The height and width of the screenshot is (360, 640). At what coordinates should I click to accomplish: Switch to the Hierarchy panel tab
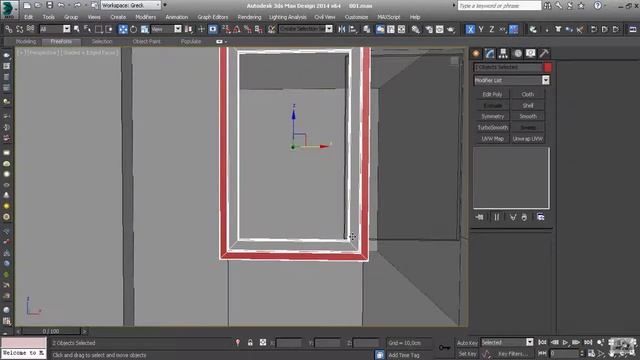(x=503, y=53)
